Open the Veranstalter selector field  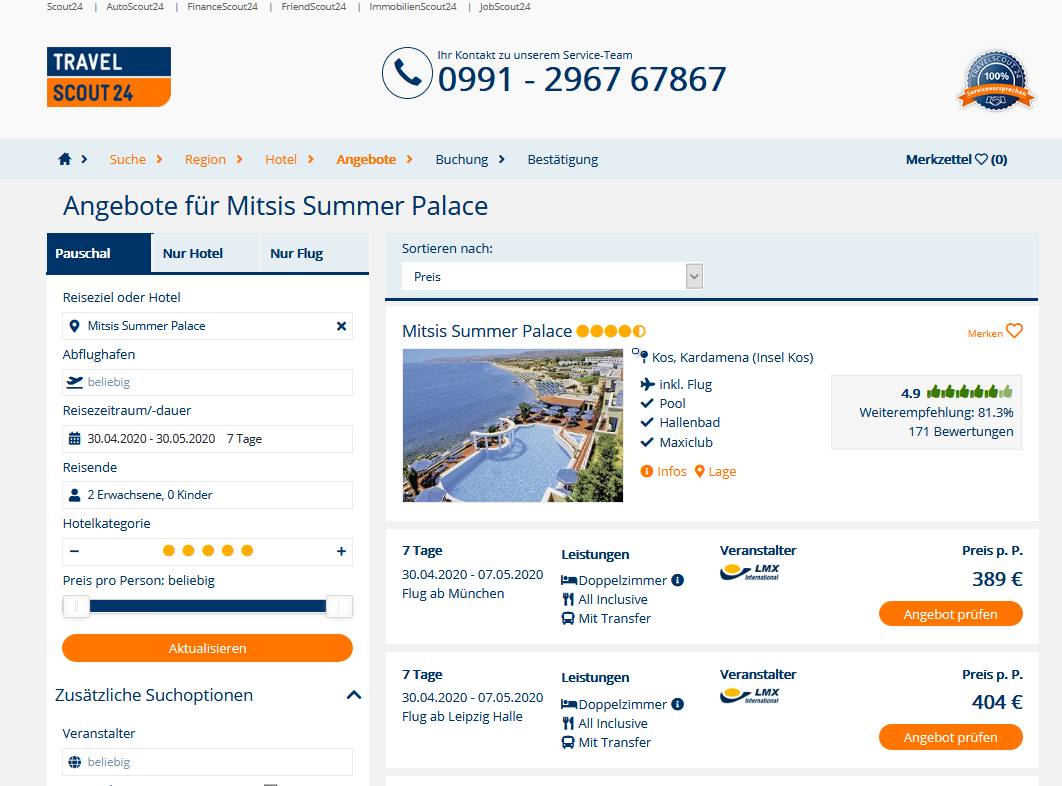pyautogui.click(x=207, y=762)
